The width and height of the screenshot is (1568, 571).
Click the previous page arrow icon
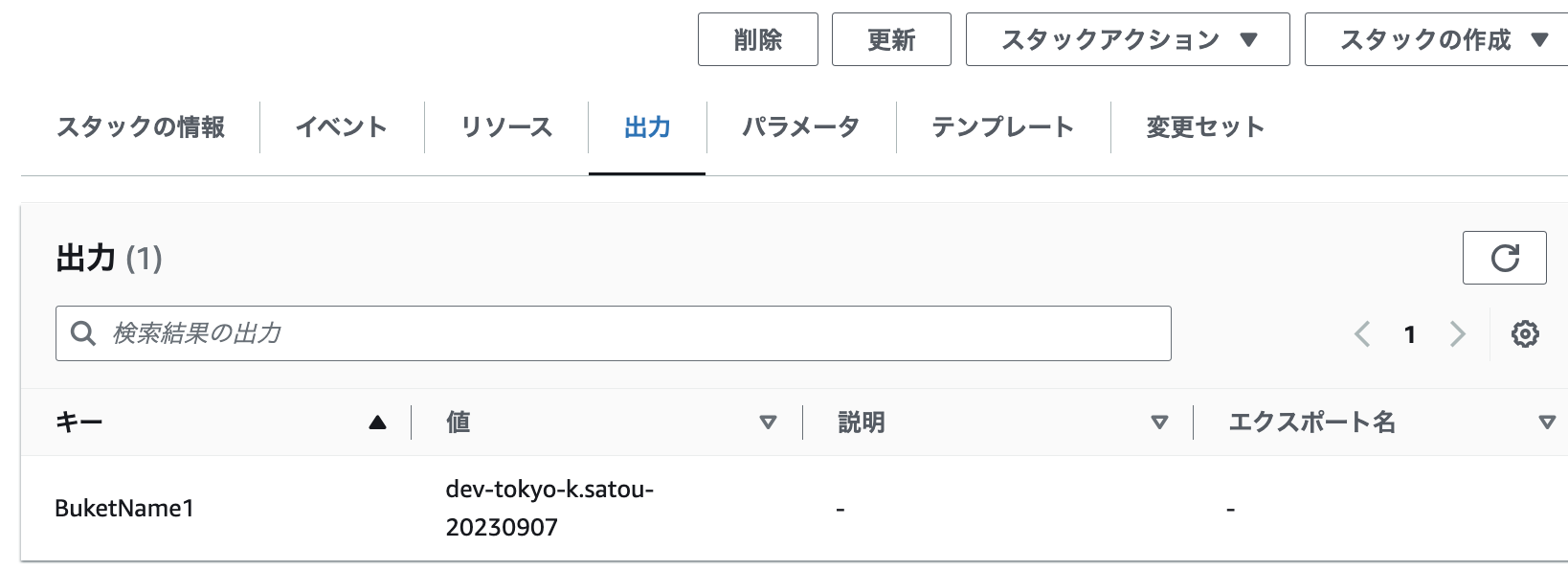[1363, 333]
